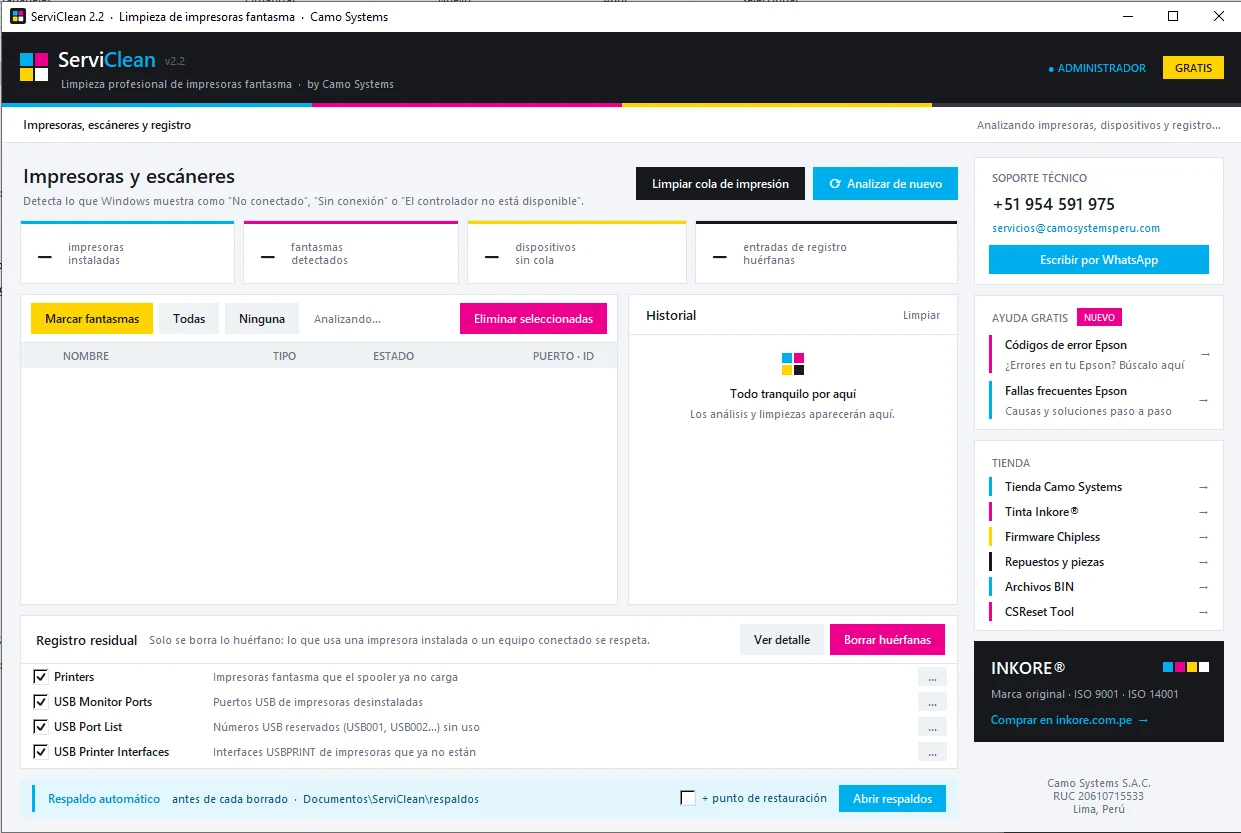Click arrow next to Repuestos y piezas
The image size is (1241, 833).
coord(1203,562)
